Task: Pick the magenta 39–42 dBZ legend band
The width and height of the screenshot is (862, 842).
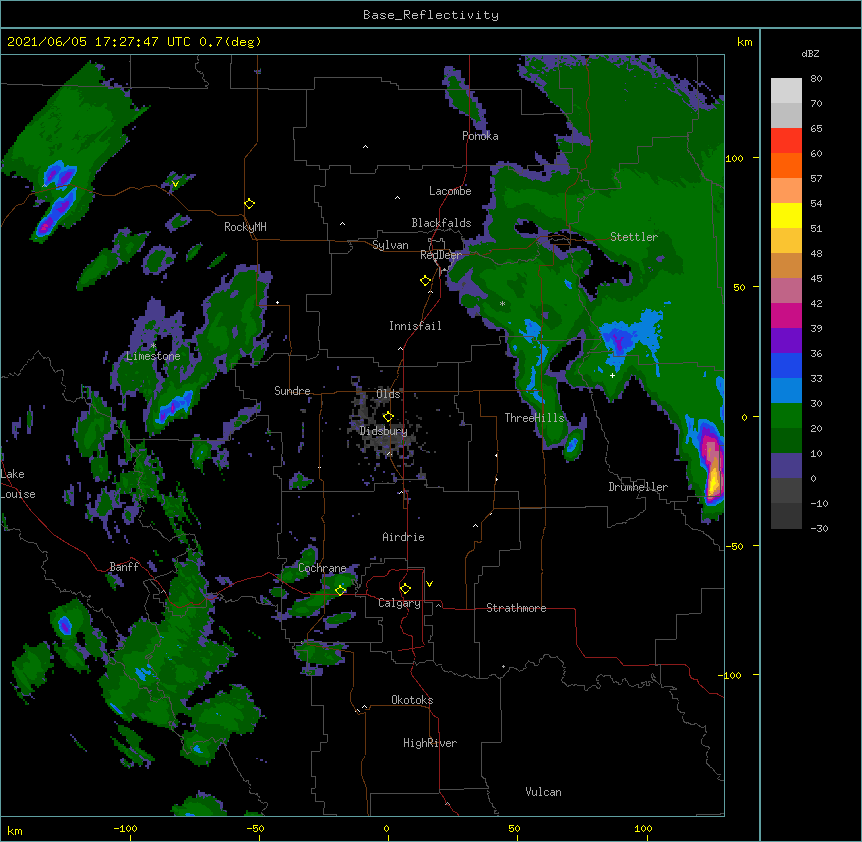Action: [786, 316]
